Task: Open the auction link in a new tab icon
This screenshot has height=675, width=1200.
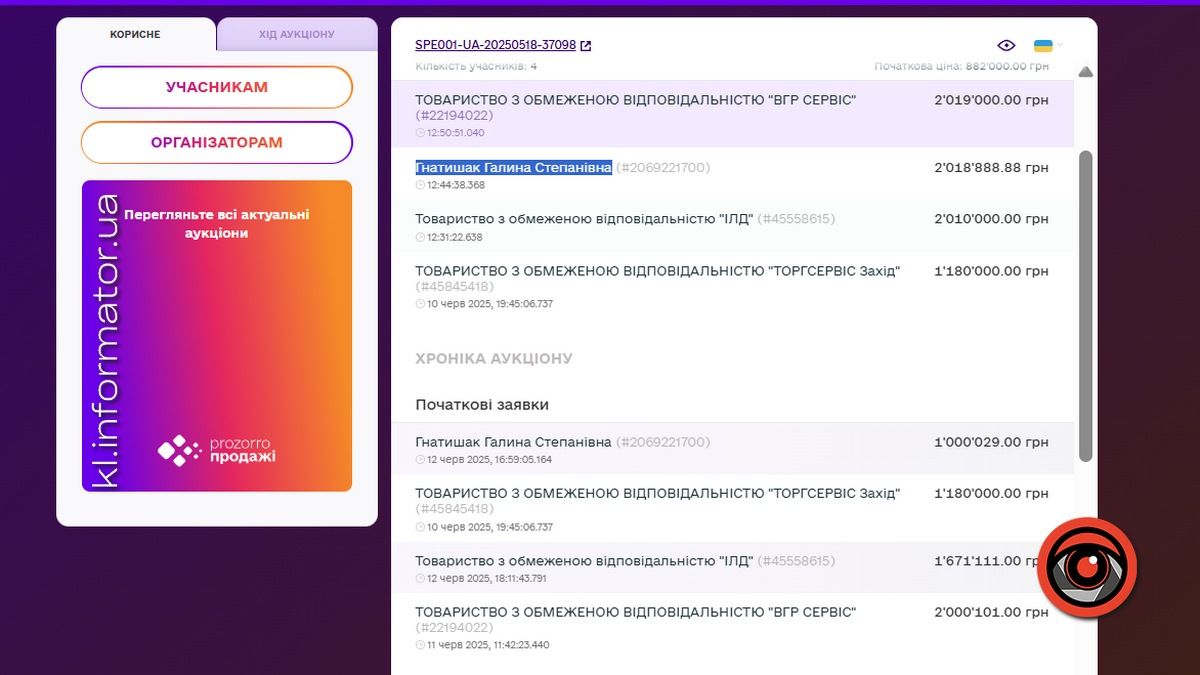Action: pos(587,44)
